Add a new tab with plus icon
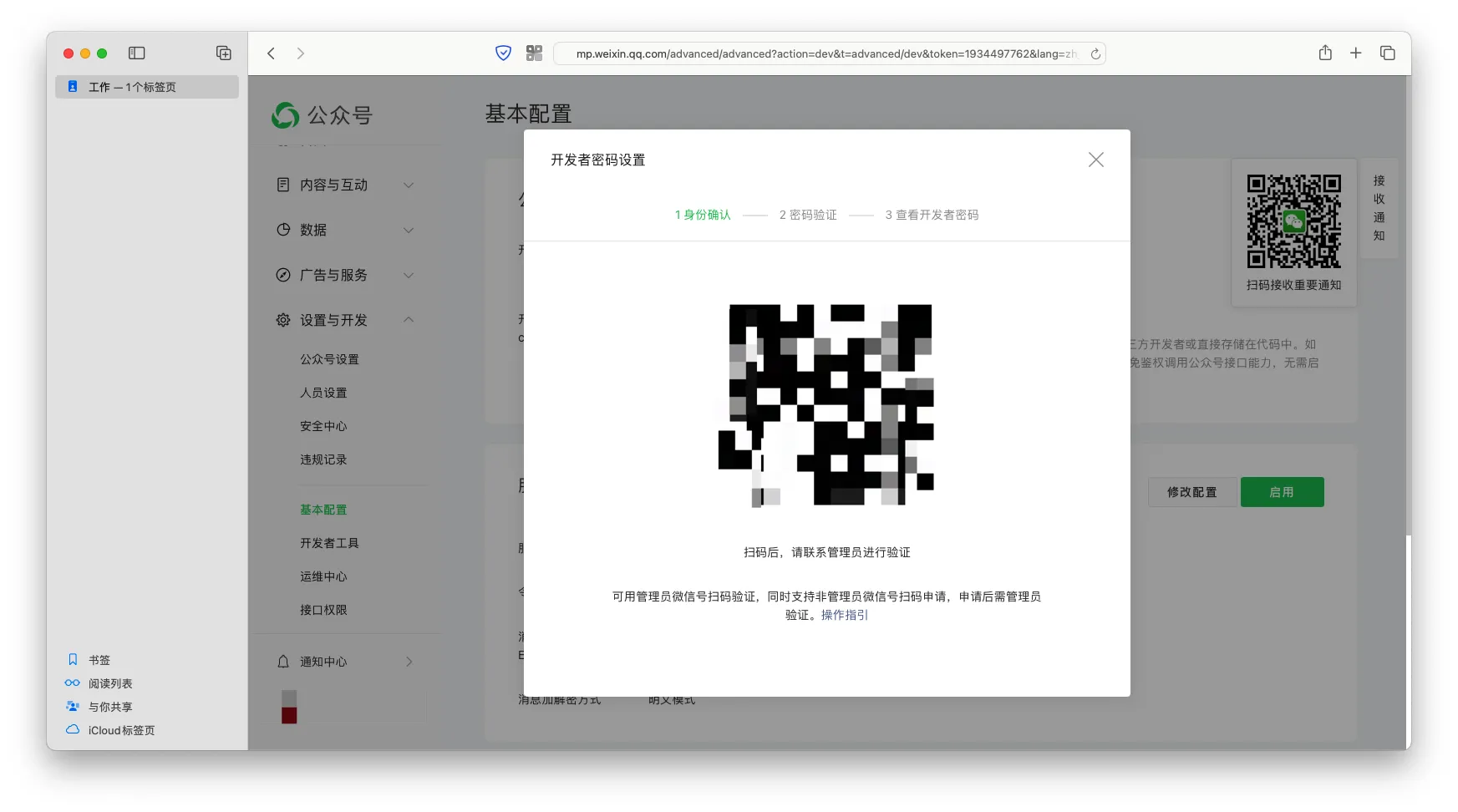Screen dimensions: 1458x812 coord(1356,53)
